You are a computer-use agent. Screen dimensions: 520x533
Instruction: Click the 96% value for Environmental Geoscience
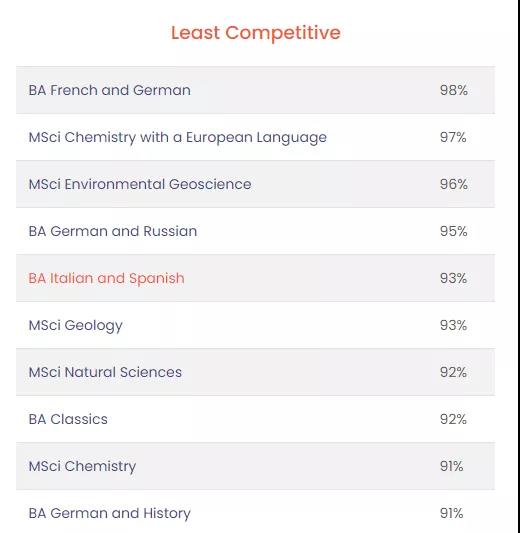coord(453,184)
